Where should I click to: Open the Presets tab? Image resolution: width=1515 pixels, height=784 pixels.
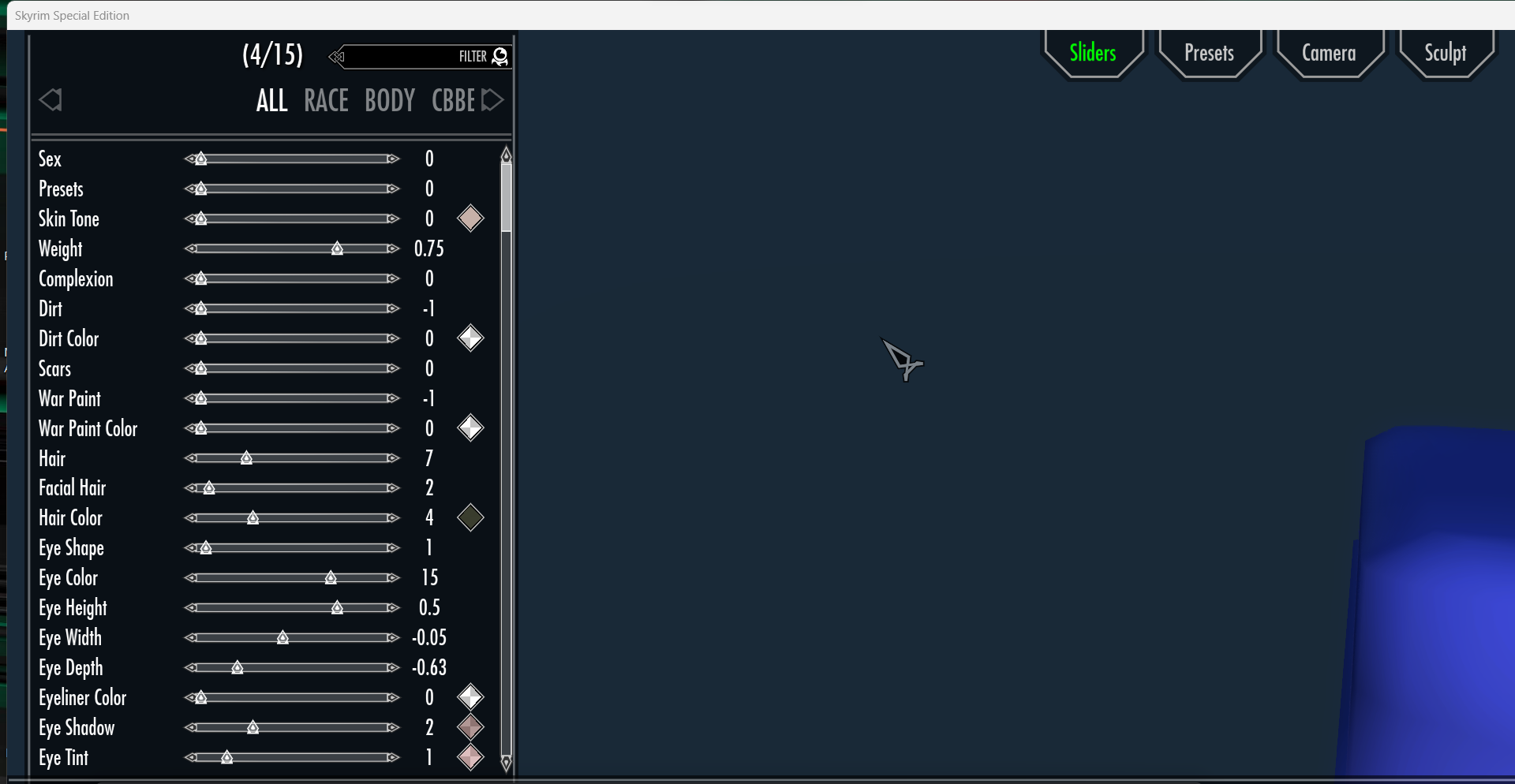[1209, 53]
